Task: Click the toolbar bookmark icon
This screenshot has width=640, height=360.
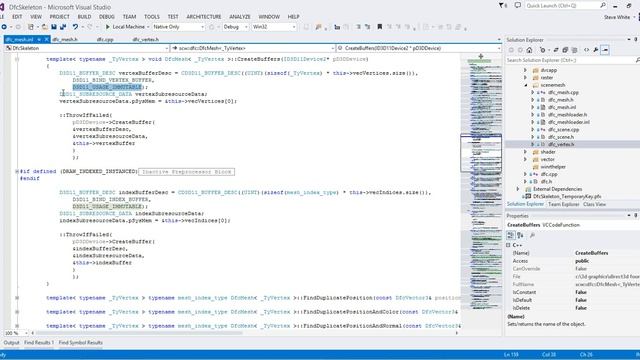Action: pos(380,27)
